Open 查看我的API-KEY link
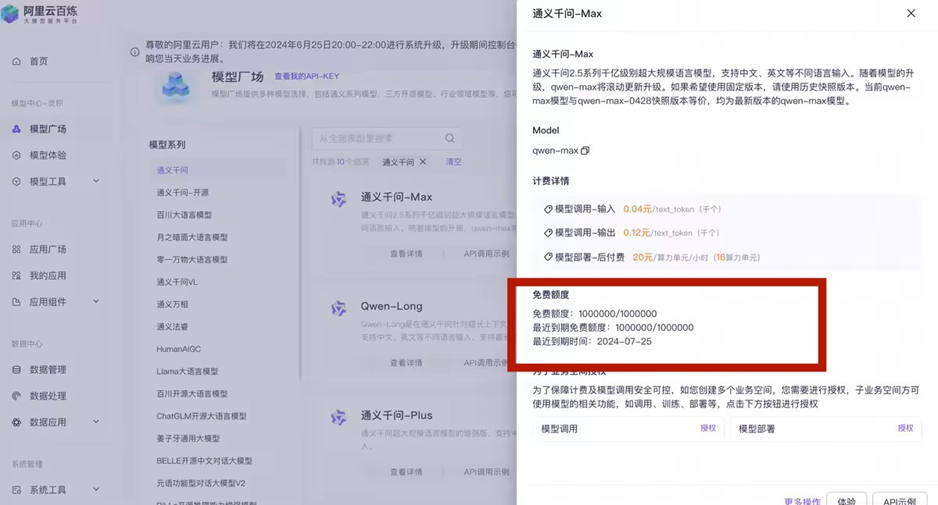 point(307,77)
